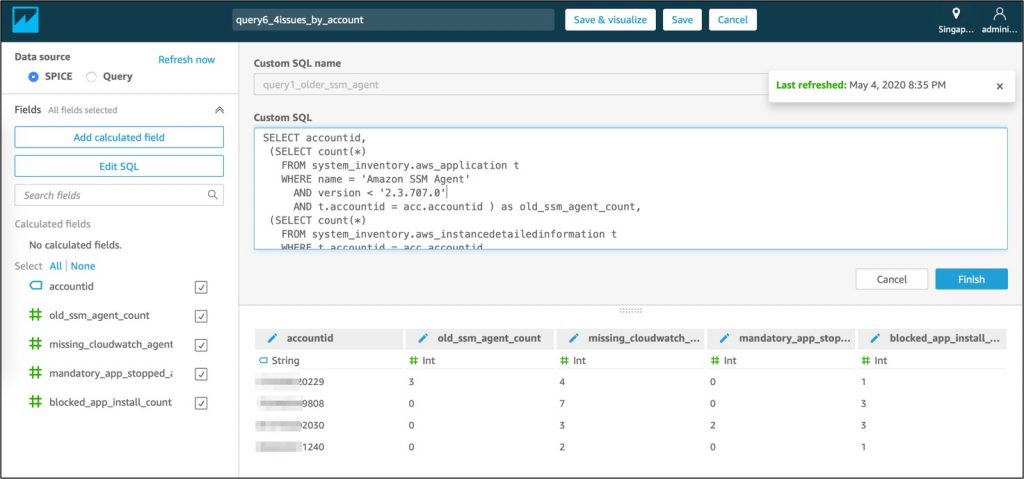Click hash icon beside mandatory_app_stopped field

36,373
